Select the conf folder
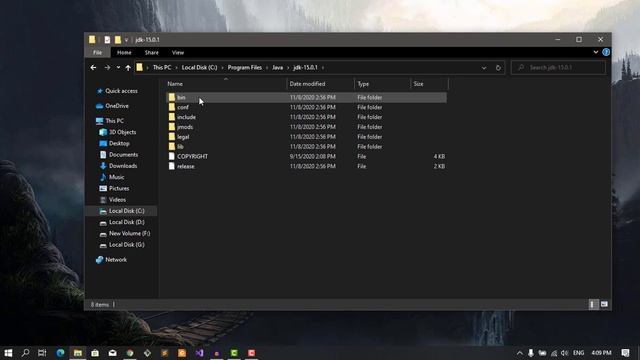The image size is (640, 360). (182, 107)
